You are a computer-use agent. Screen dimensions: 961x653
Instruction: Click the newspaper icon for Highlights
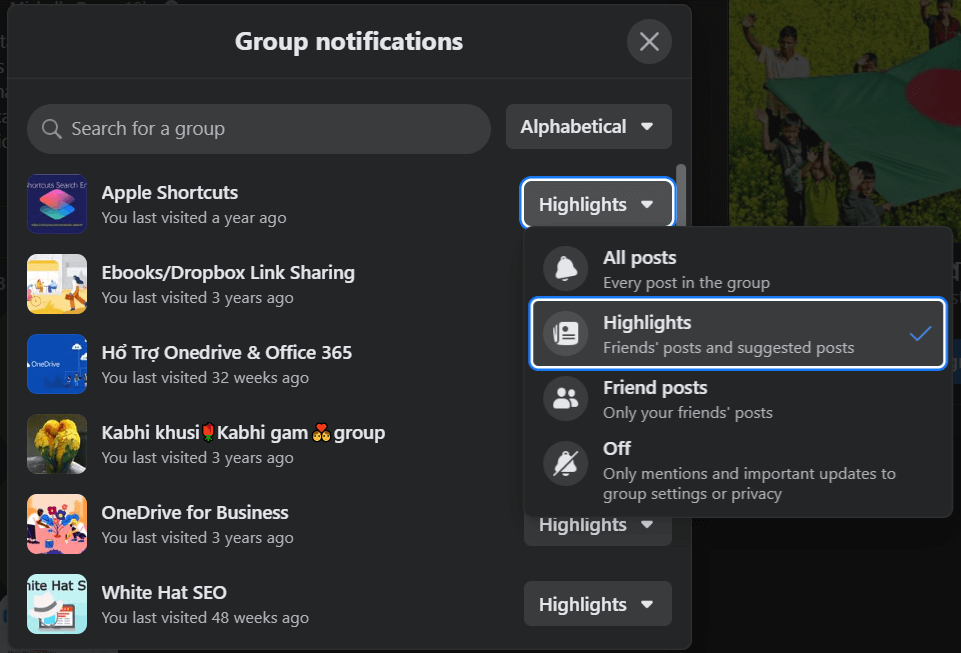566,334
